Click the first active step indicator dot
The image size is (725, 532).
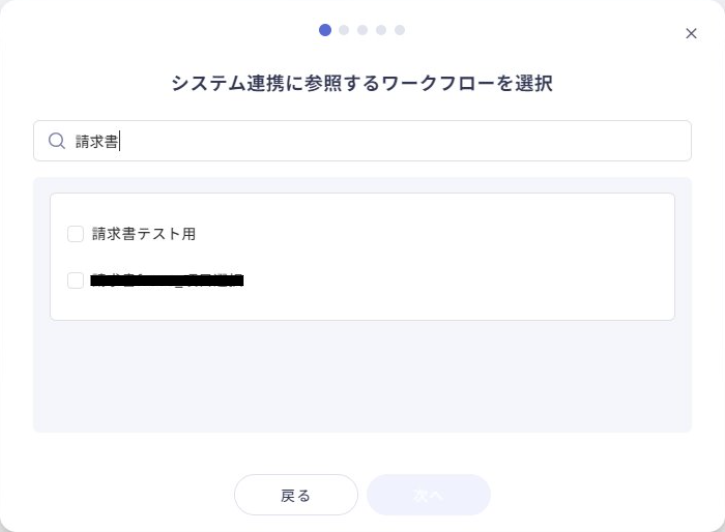325,30
